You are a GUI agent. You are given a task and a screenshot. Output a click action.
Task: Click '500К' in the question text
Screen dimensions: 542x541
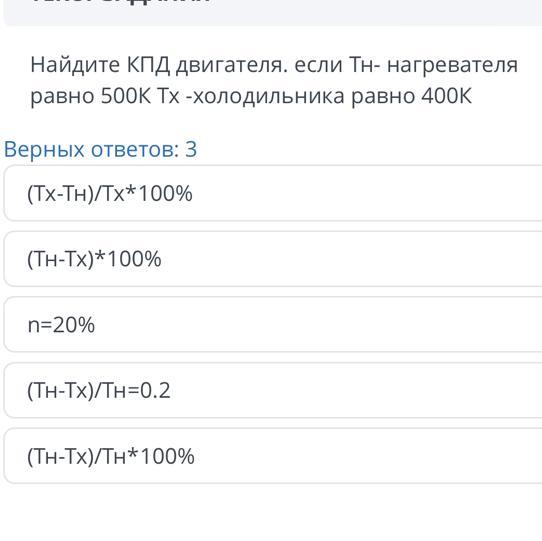126,96
